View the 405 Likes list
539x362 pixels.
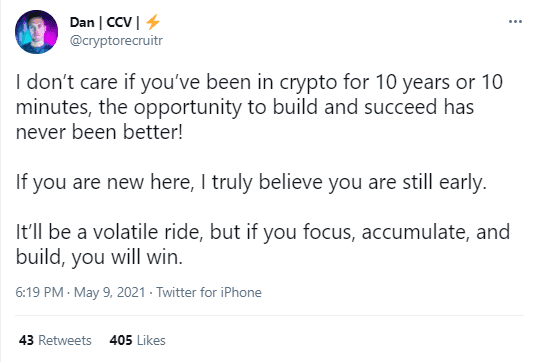138,340
